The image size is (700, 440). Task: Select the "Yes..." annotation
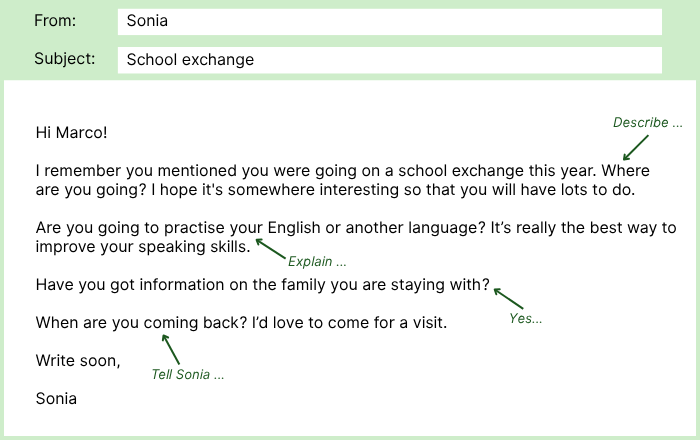(x=525, y=319)
